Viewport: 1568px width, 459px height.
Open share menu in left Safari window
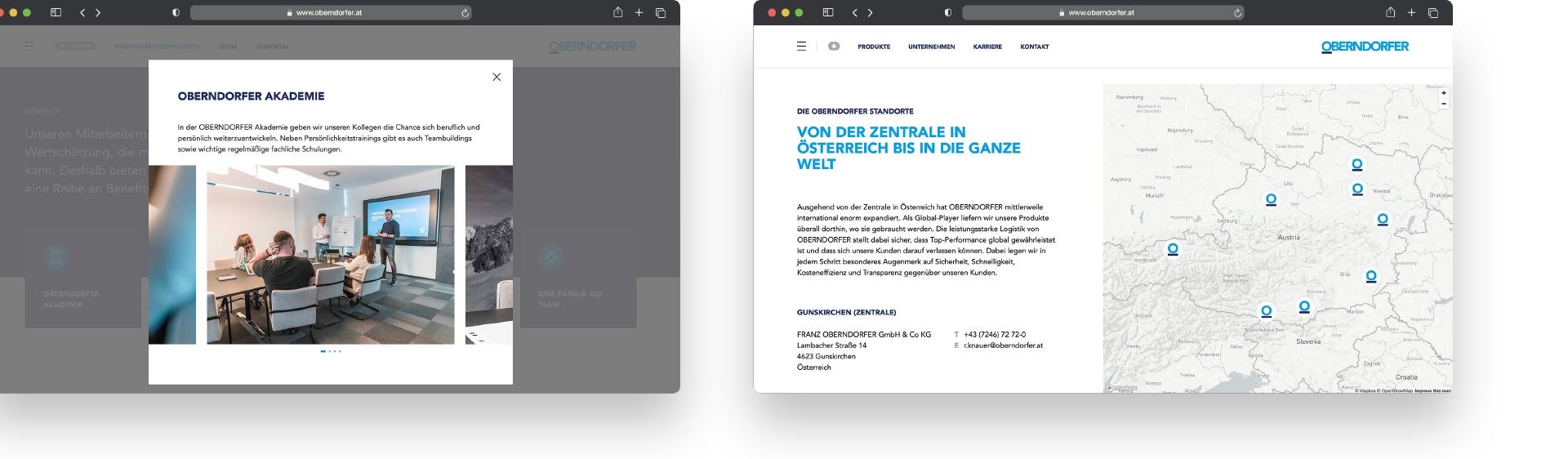click(x=618, y=12)
